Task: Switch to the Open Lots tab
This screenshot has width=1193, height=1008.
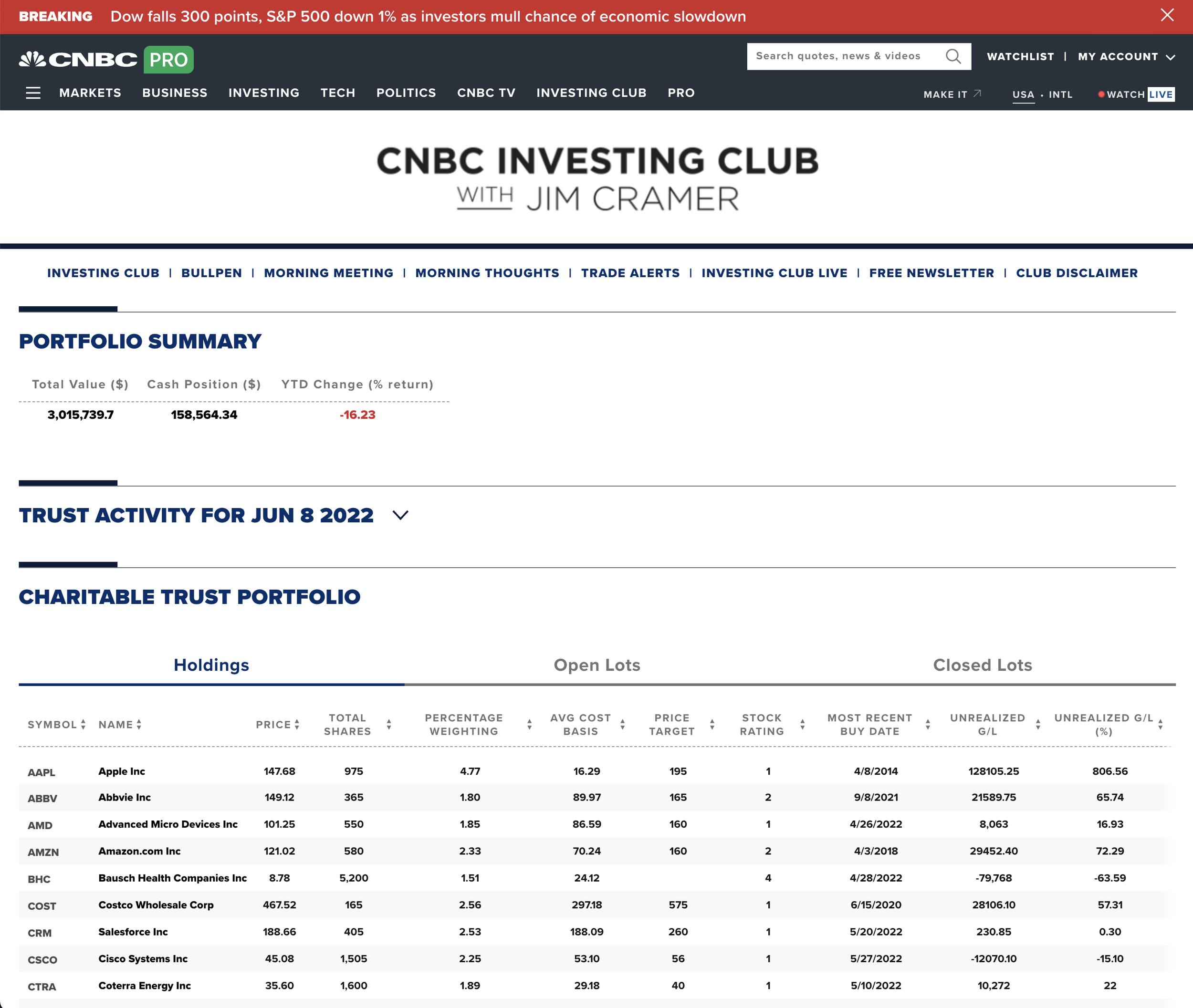Action: click(x=597, y=665)
